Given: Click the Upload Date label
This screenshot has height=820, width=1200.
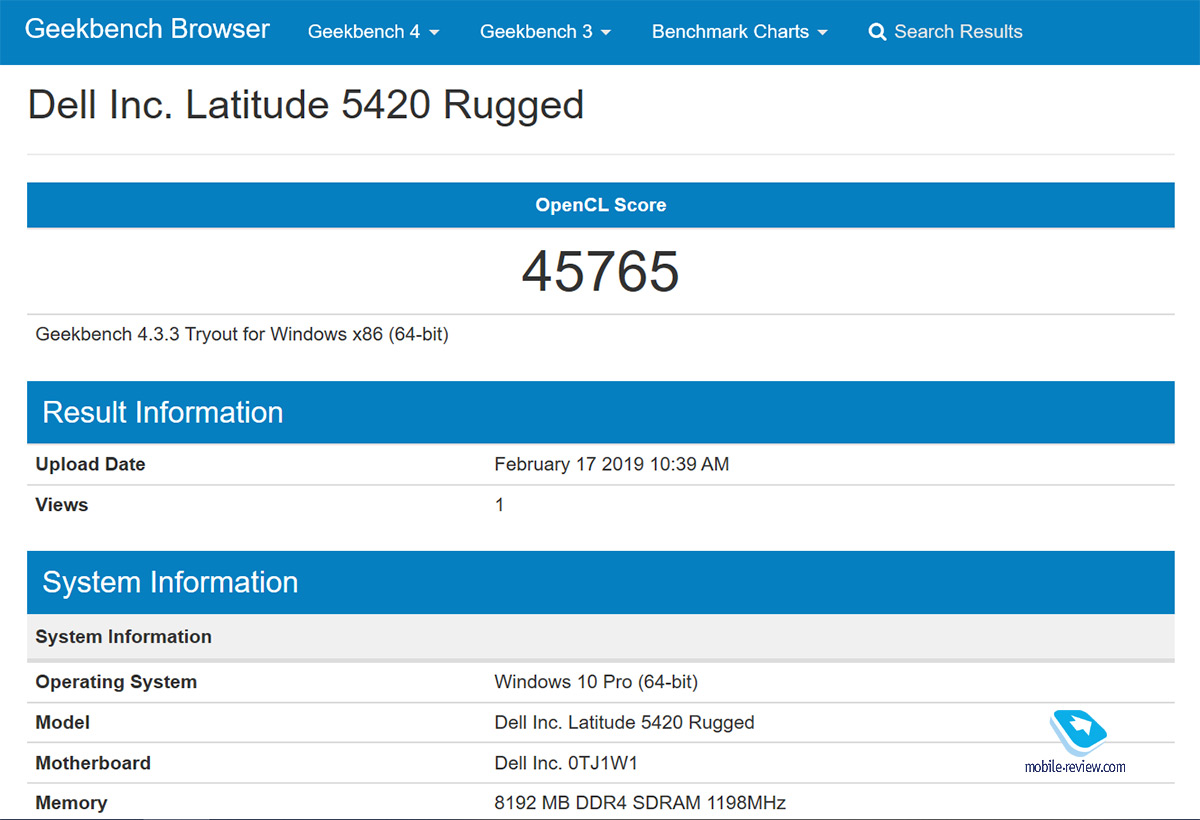Looking at the screenshot, I should click(x=90, y=464).
